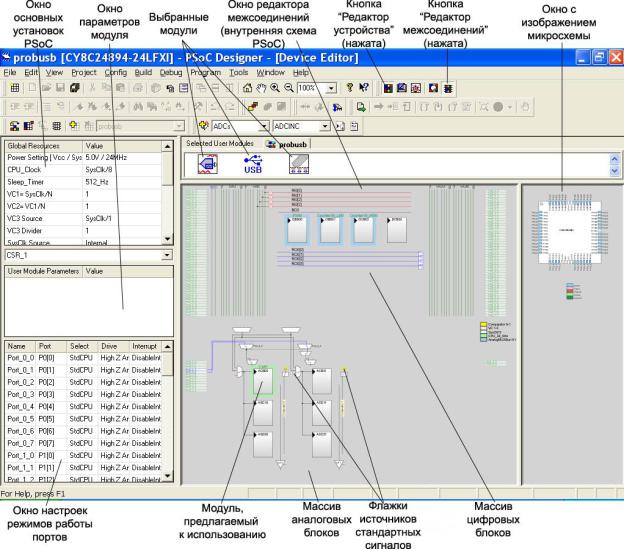Open the Build menu
This screenshot has height=550, width=624.
click(143, 72)
